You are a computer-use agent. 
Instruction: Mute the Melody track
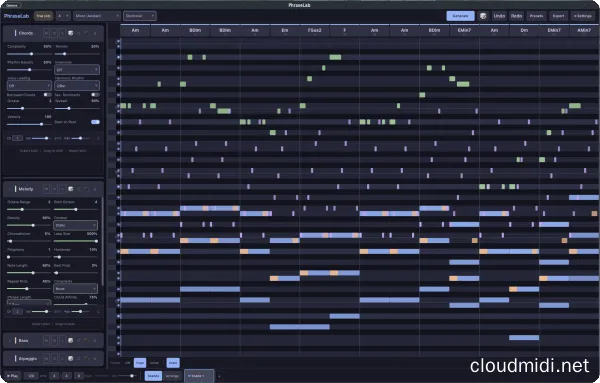[46, 189]
